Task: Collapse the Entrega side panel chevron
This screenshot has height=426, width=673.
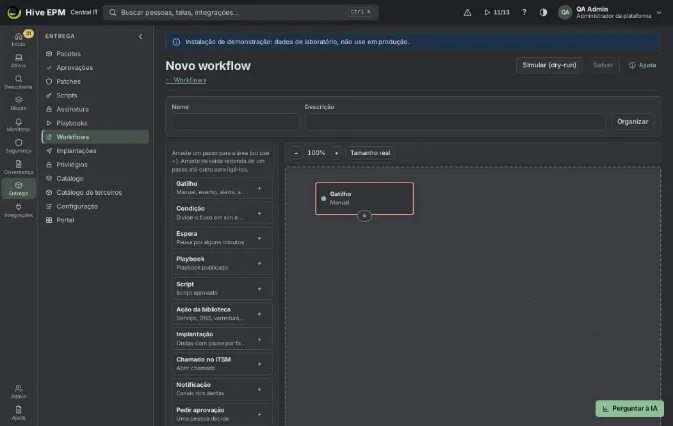Action: pyautogui.click(x=140, y=36)
